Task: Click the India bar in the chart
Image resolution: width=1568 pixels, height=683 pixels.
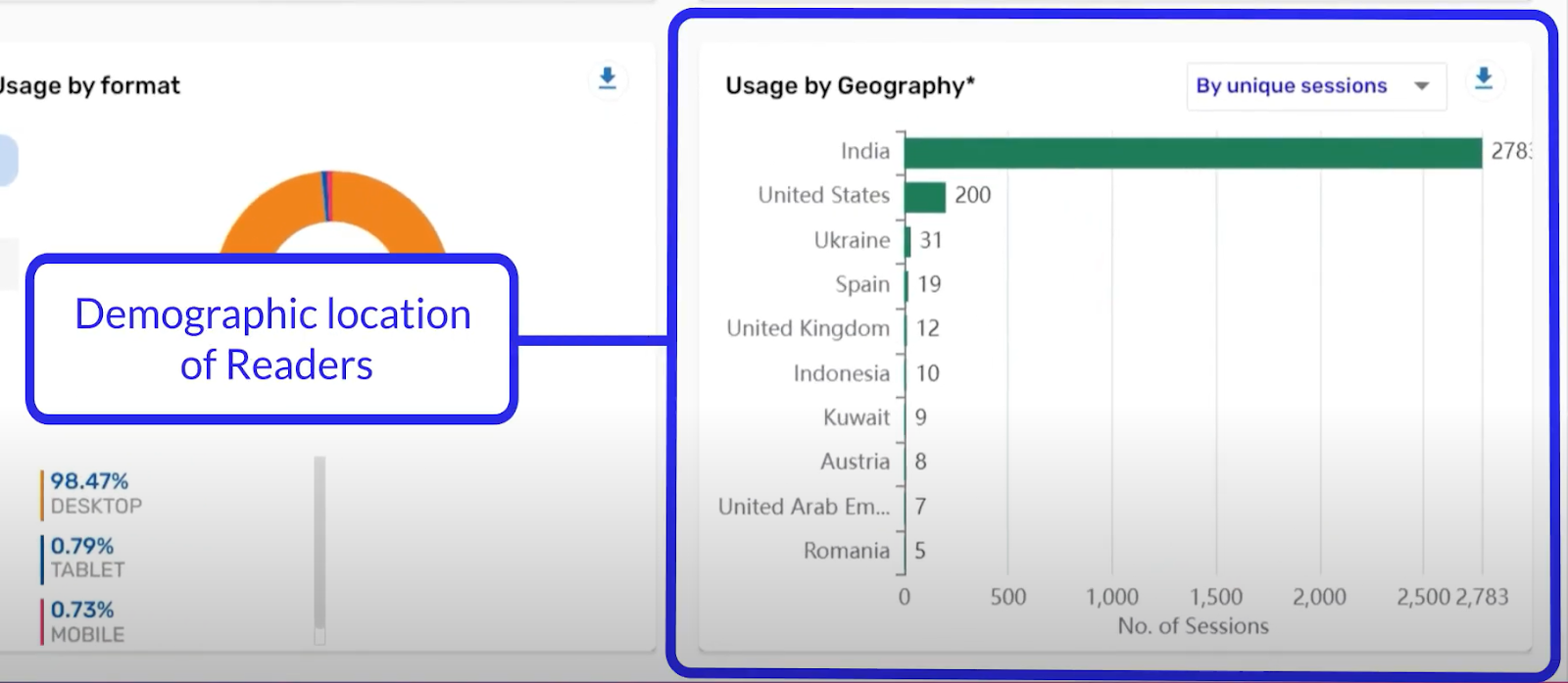Action: [x=1193, y=153]
